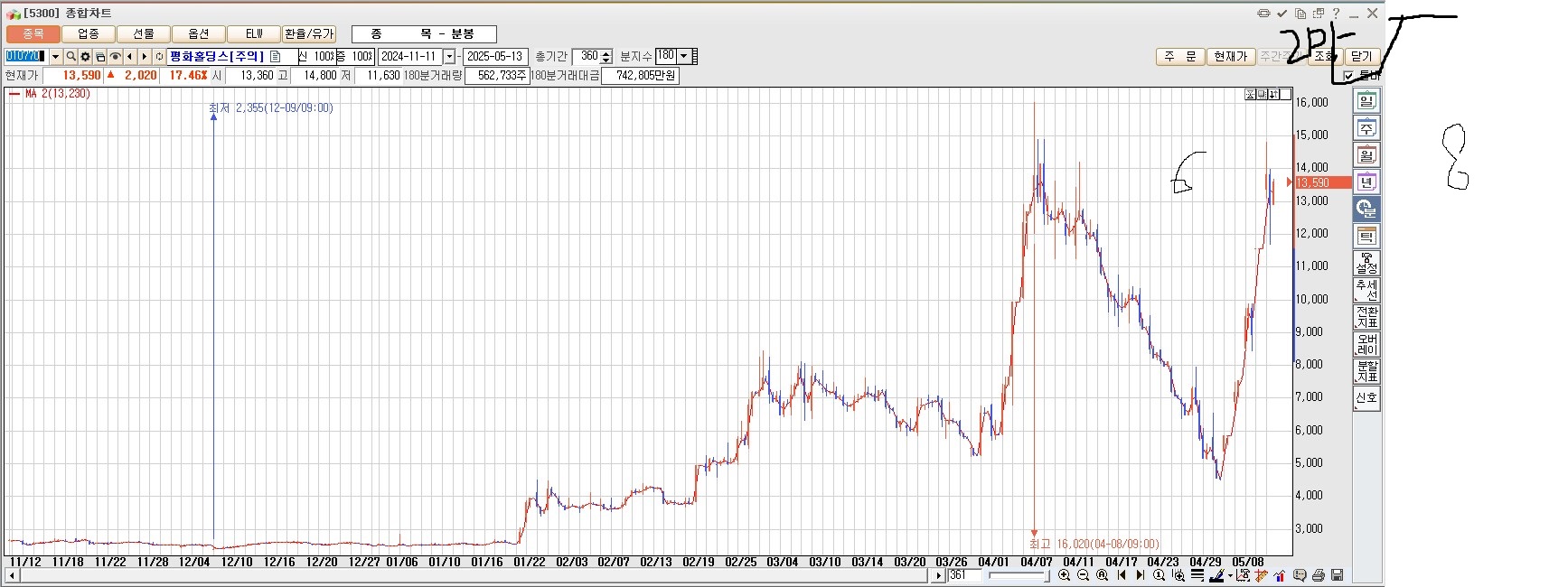The image size is (1568, 587).
Task: Click the zoom in magnifier icon
Action: pyautogui.click(x=1065, y=575)
